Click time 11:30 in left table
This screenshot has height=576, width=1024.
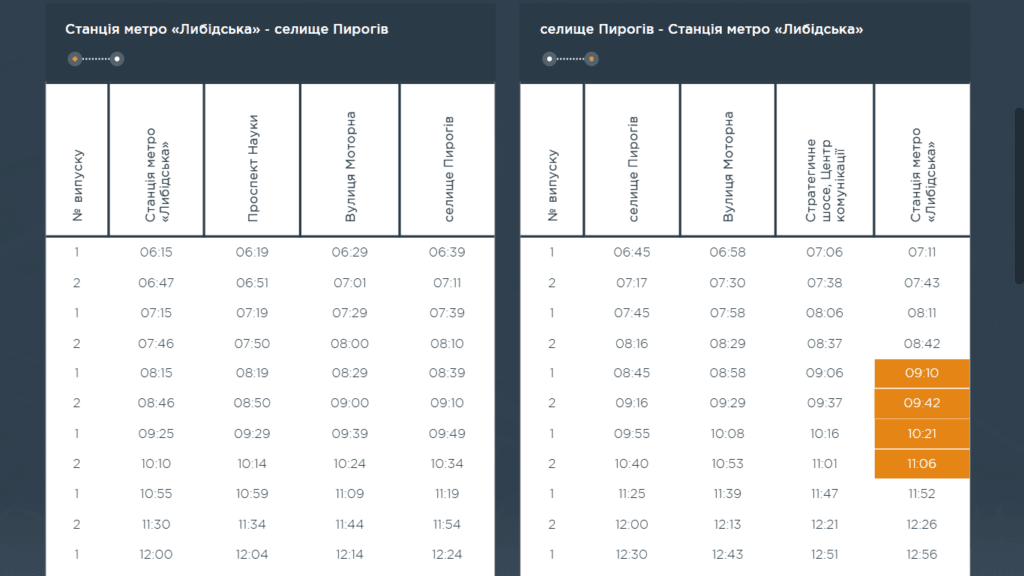pos(156,524)
